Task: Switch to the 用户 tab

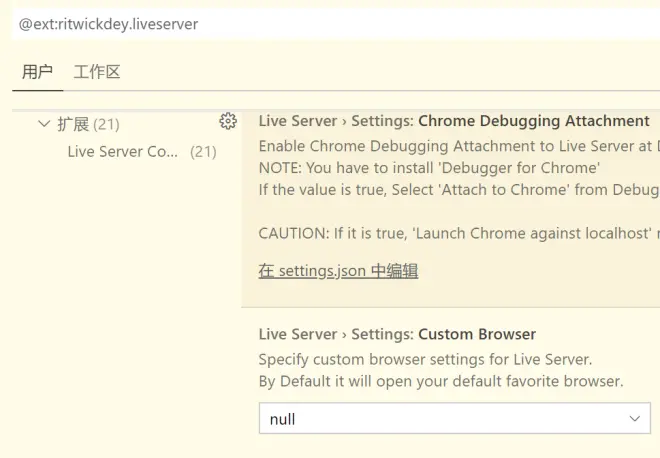Action: 37,72
